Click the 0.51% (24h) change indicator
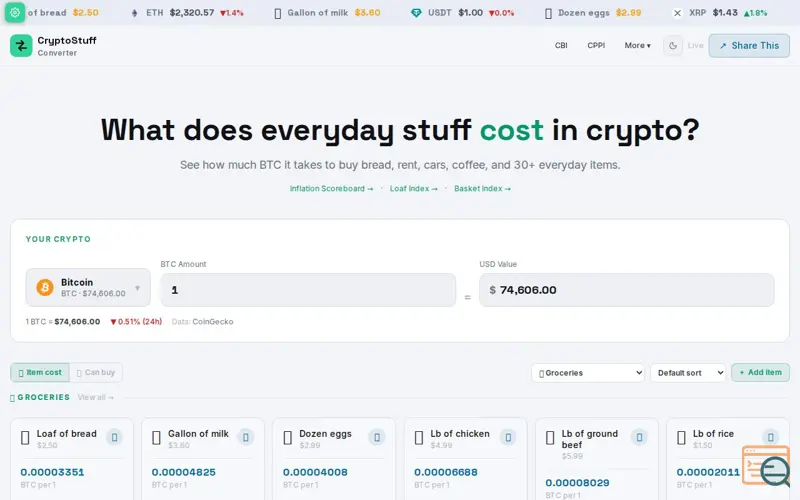This screenshot has height=500, width=800. pyautogui.click(x=136, y=322)
